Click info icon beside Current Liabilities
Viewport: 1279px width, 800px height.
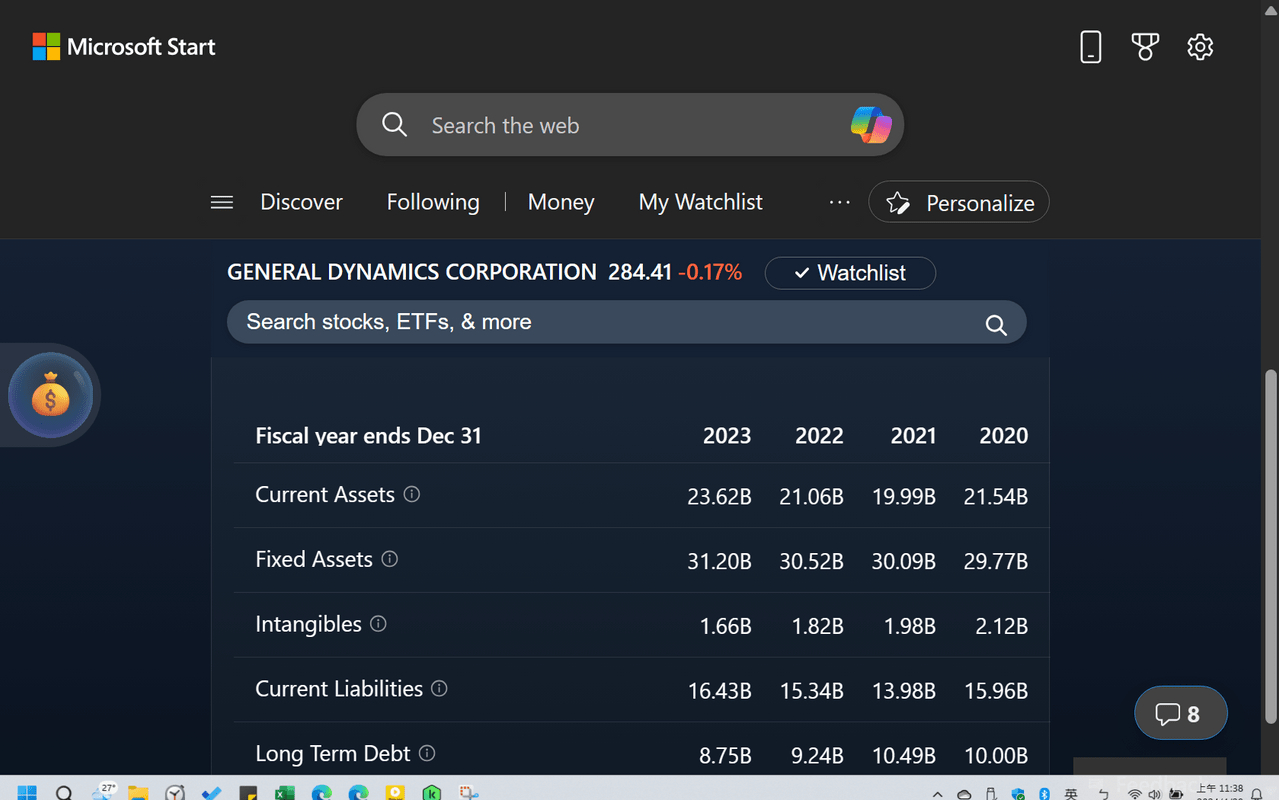point(439,689)
